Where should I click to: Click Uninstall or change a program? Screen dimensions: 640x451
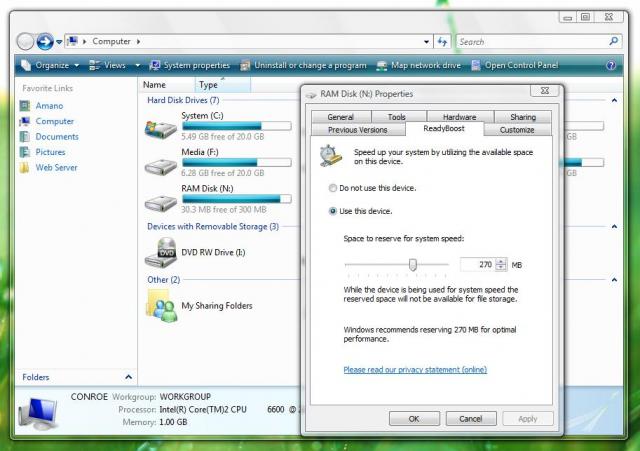[x=303, y=65]
